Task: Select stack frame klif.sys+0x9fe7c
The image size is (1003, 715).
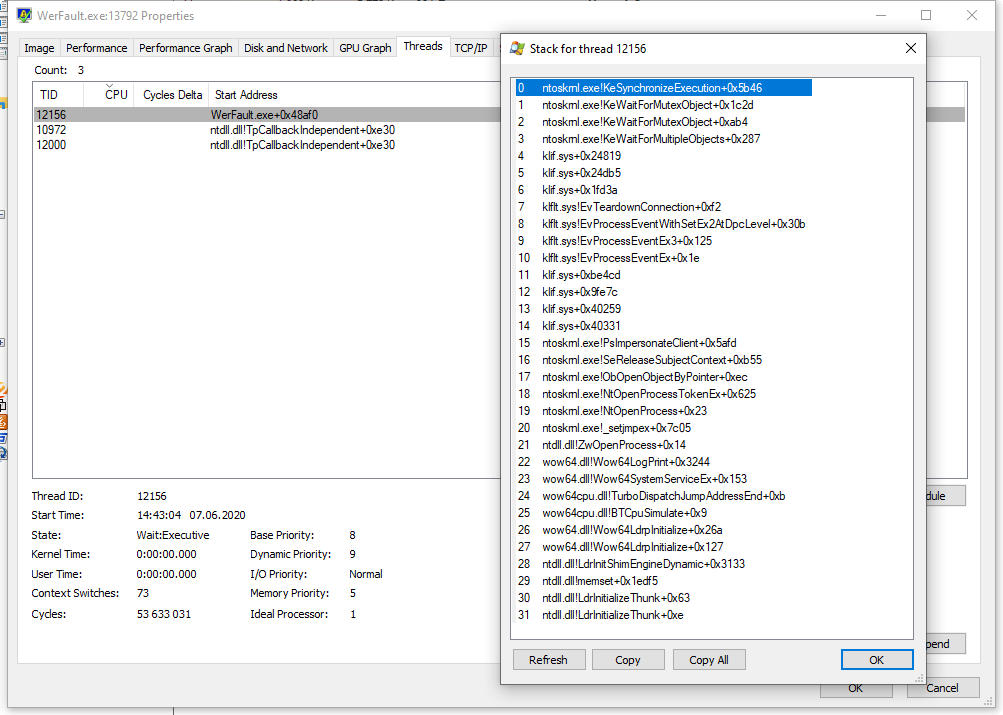Action: click(664, 292)
